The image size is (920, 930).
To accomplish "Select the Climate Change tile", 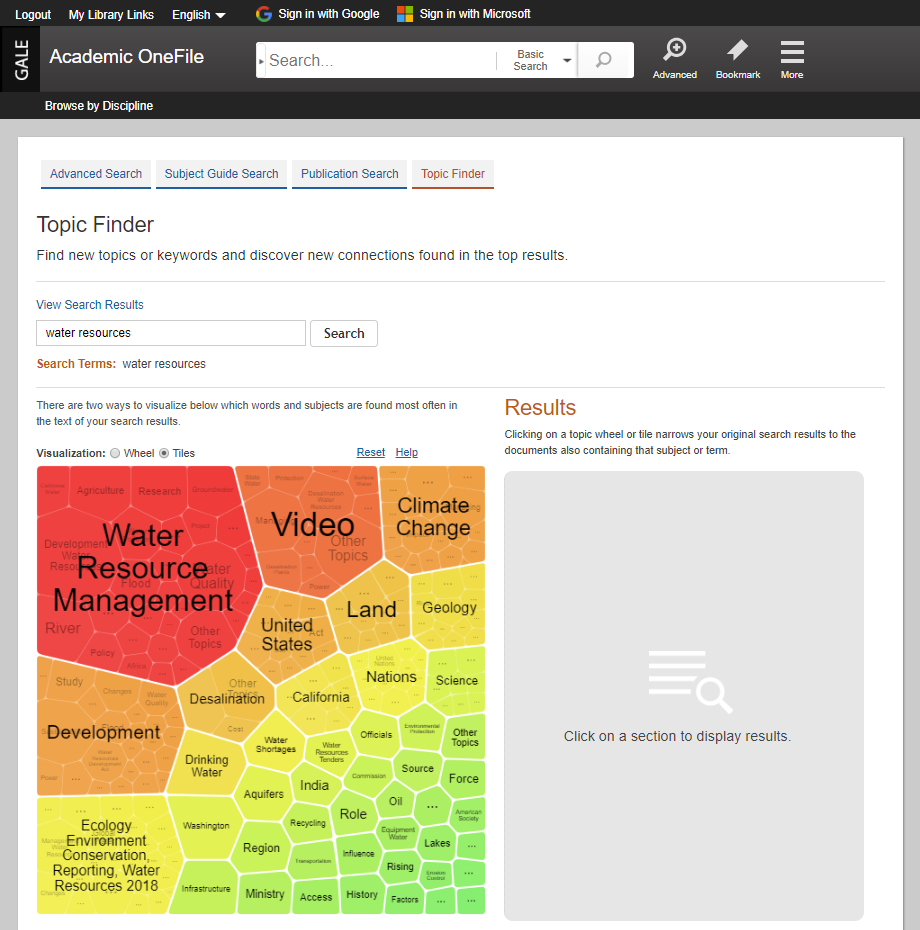I will [433, 517].
